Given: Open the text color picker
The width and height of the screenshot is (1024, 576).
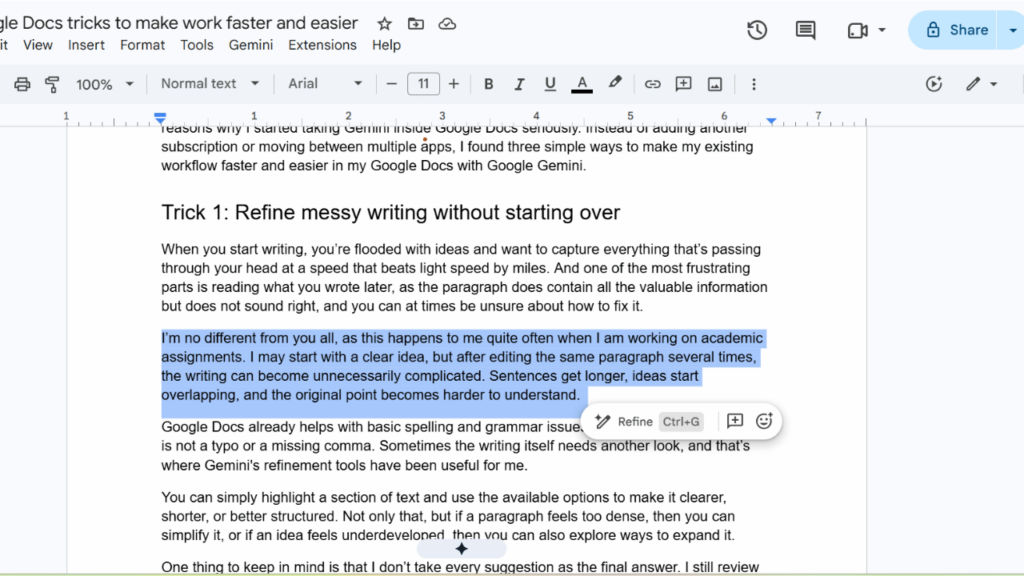Looking at the screenshot, I should click(x=582, y=84).
